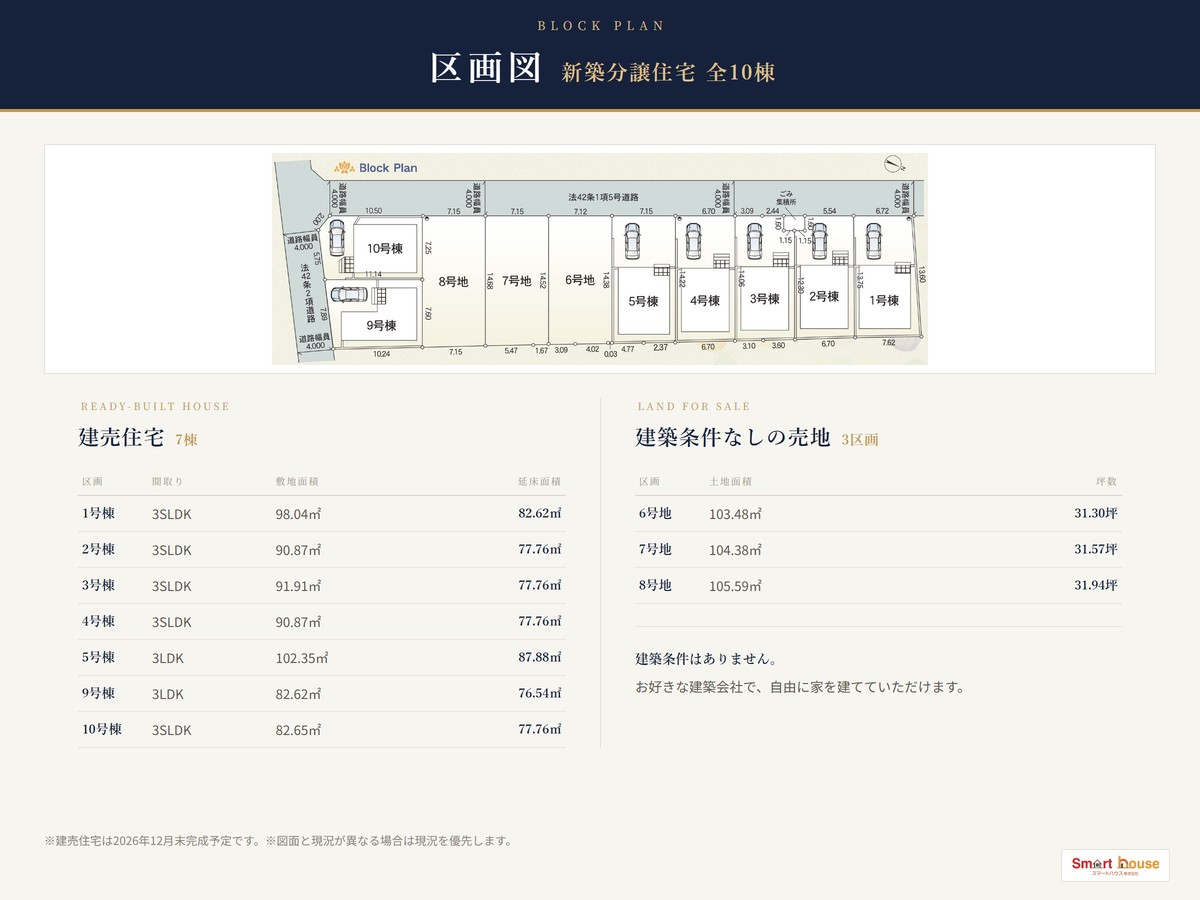Click 5号棟 in the house table
This screenshot has width=1200, height=900.
coord(98,657)
